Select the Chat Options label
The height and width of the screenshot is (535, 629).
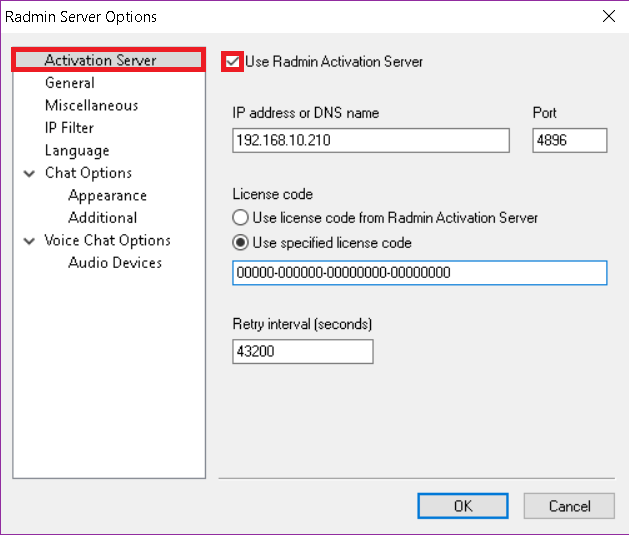coord(88,173)
